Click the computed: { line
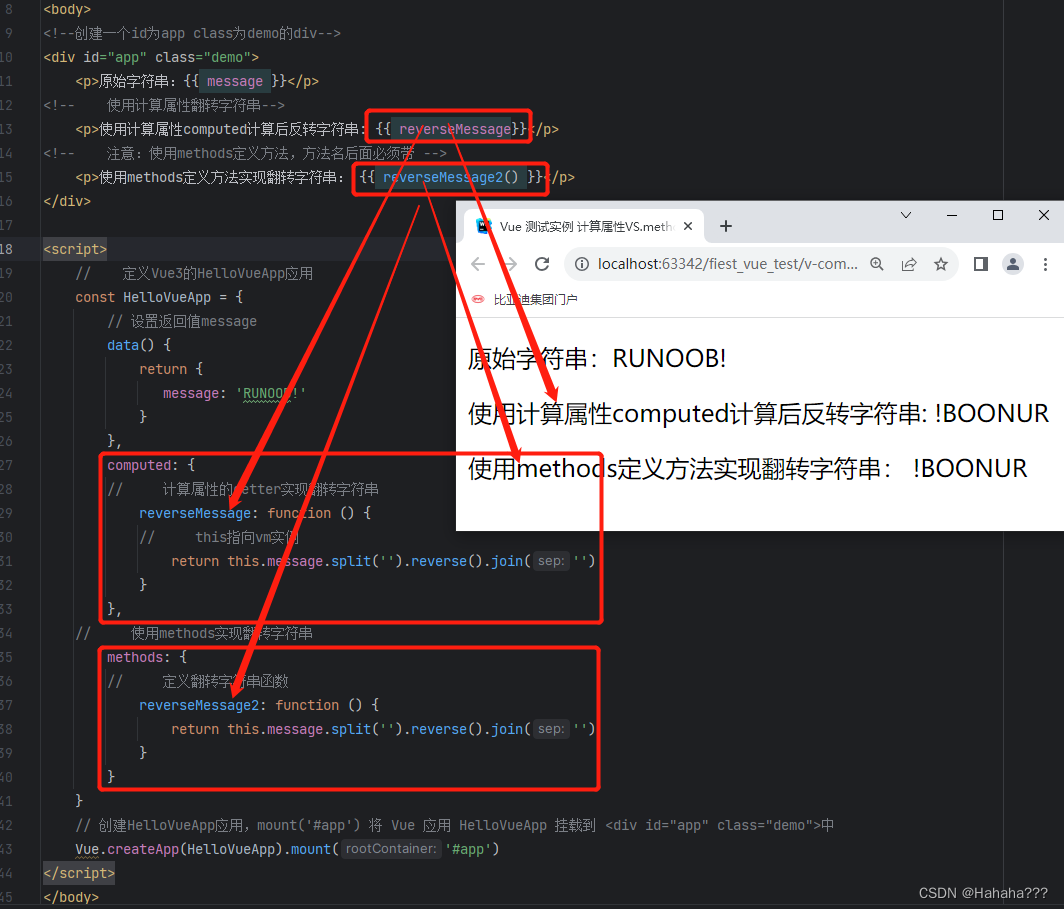 pyautogui.click(x=151, y=465)
